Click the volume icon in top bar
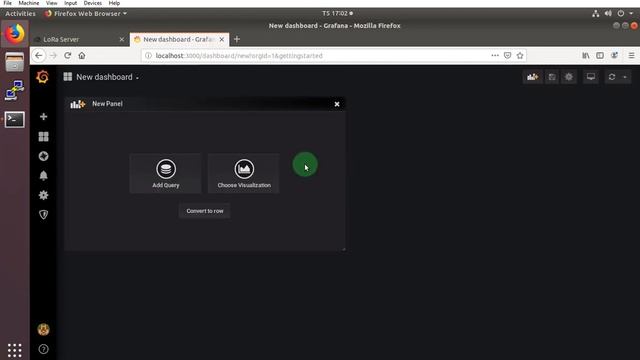The width and height of the screenshot is (640, 360). click(x=608, y=13)
